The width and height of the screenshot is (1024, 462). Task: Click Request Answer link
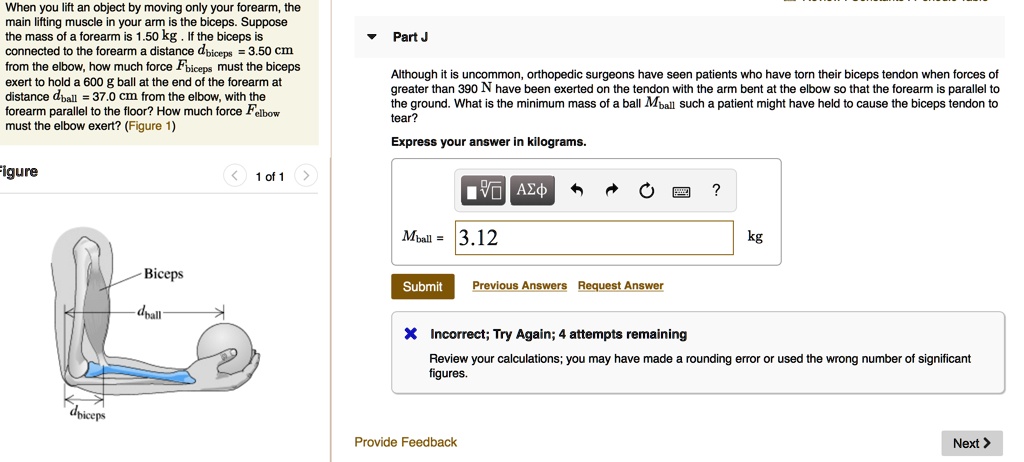[x=620, y=286]
